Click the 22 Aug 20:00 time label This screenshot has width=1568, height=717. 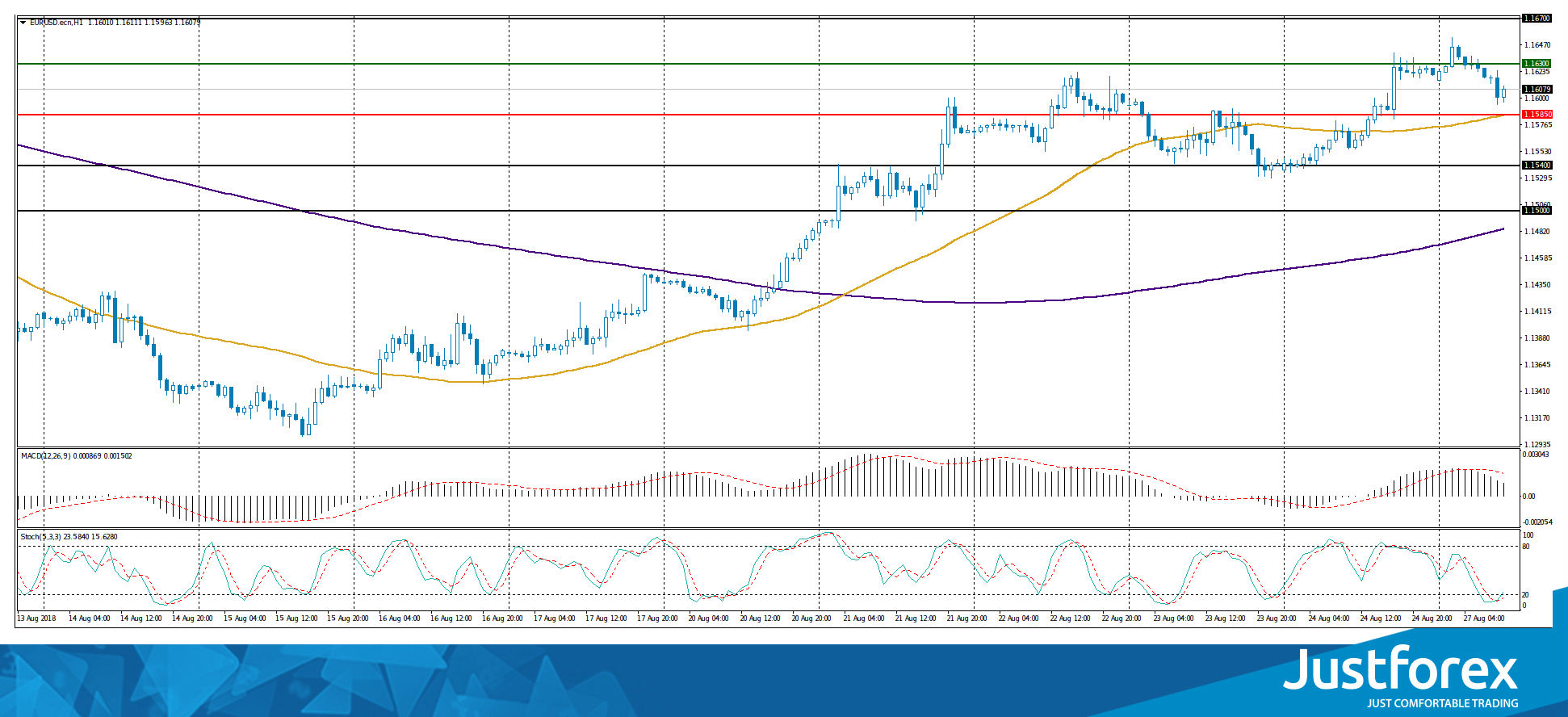point(1123,618)
